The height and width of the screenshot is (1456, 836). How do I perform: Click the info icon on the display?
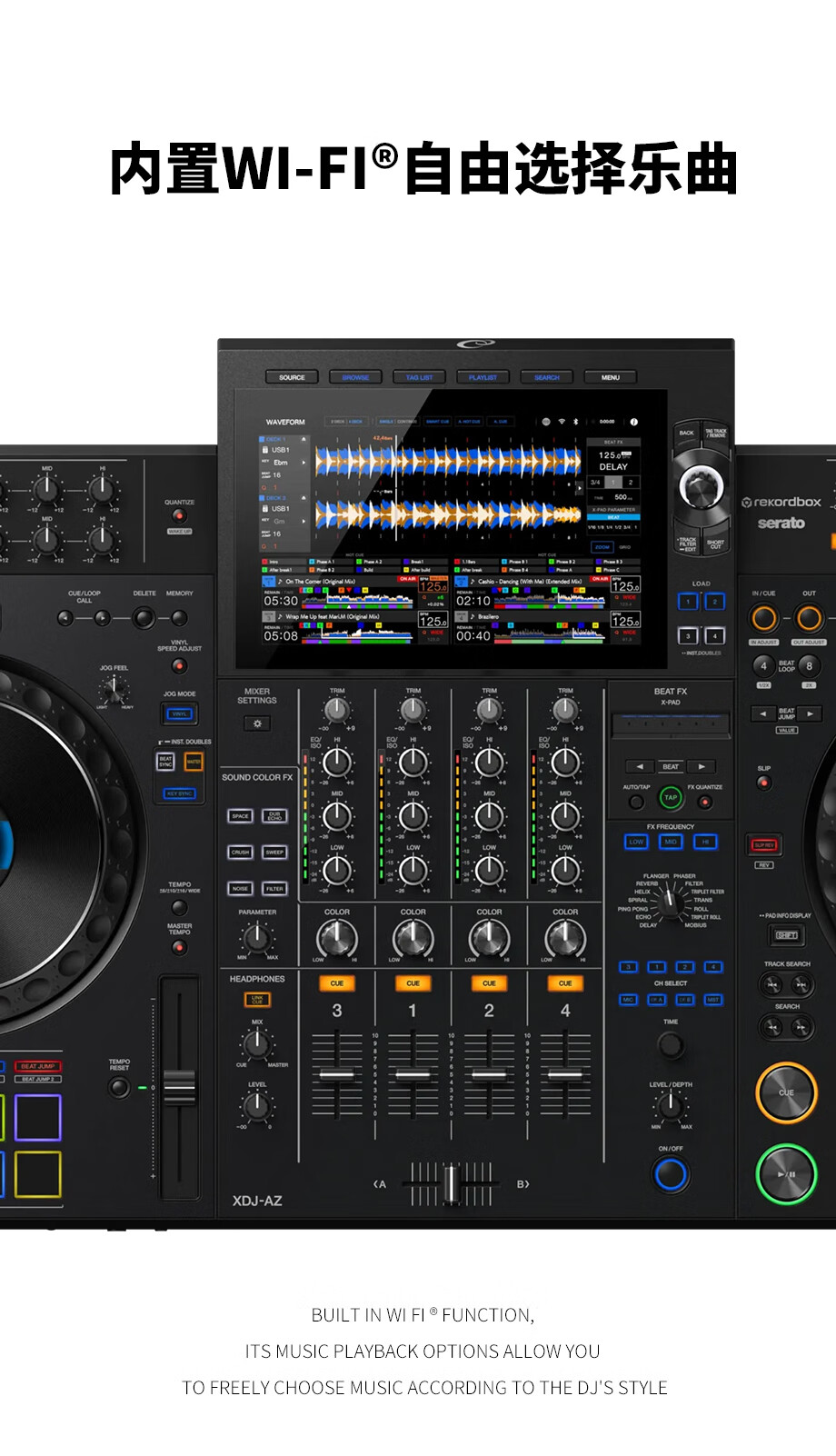[x=633, y=422]
